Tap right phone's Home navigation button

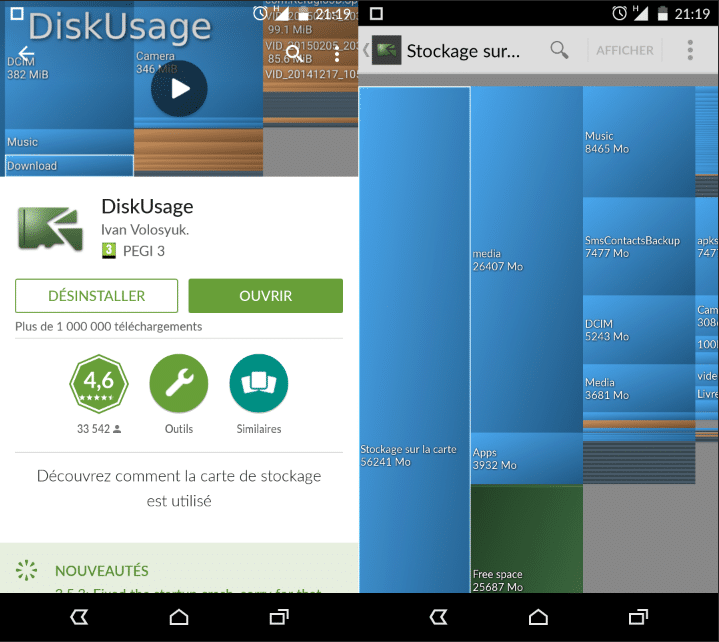(538, 617)
